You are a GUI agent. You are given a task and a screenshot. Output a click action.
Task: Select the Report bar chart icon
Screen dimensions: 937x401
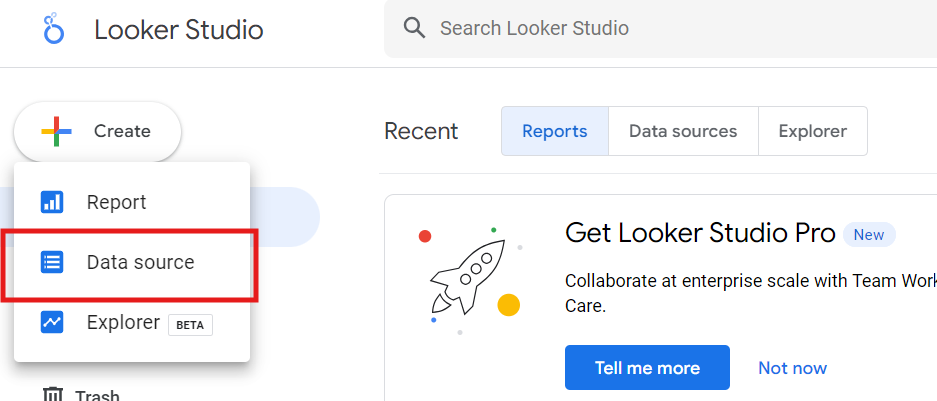(x=52, y=202)
